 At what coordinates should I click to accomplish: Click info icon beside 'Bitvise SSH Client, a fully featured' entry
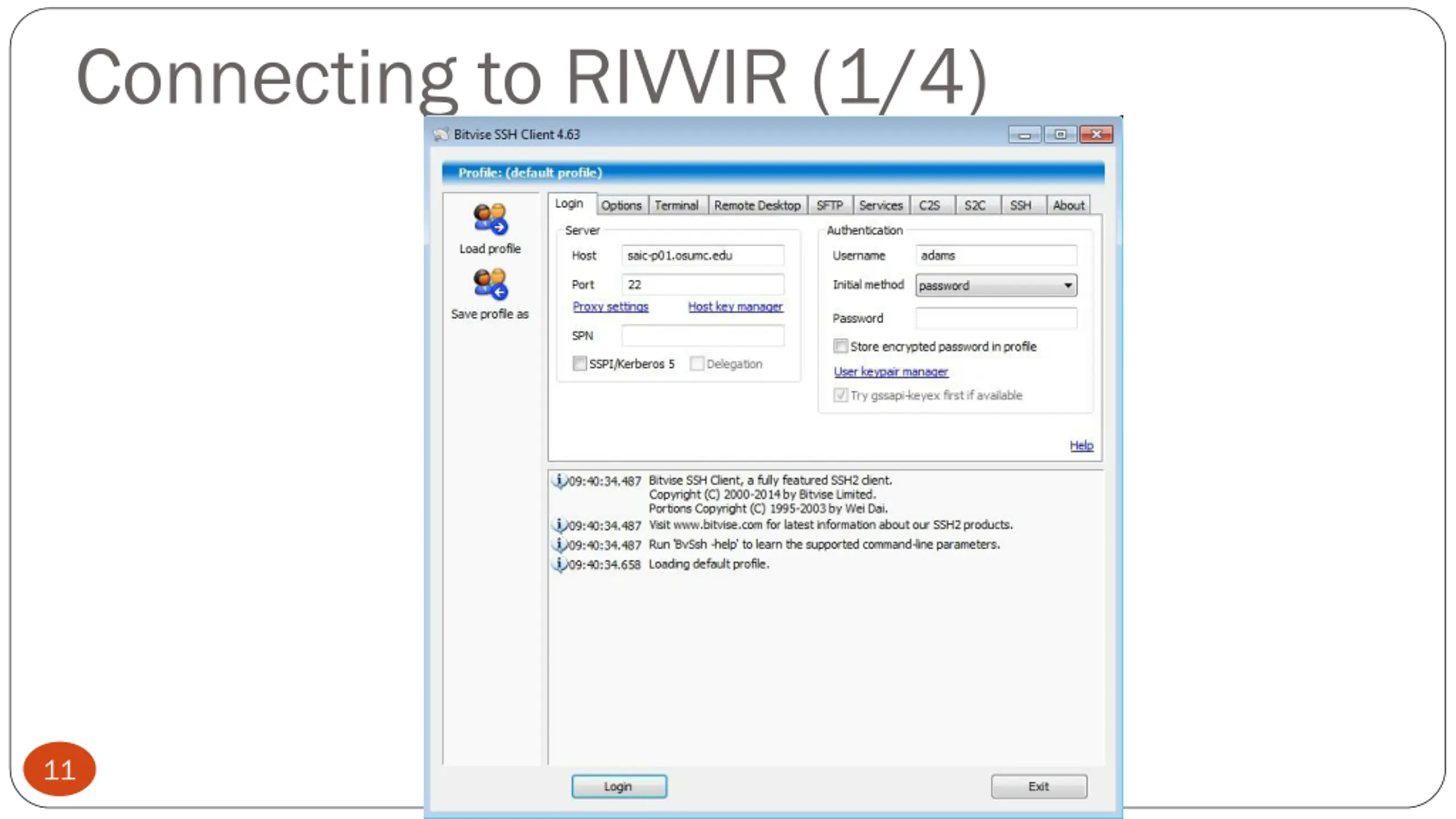[x=560, y=481]
